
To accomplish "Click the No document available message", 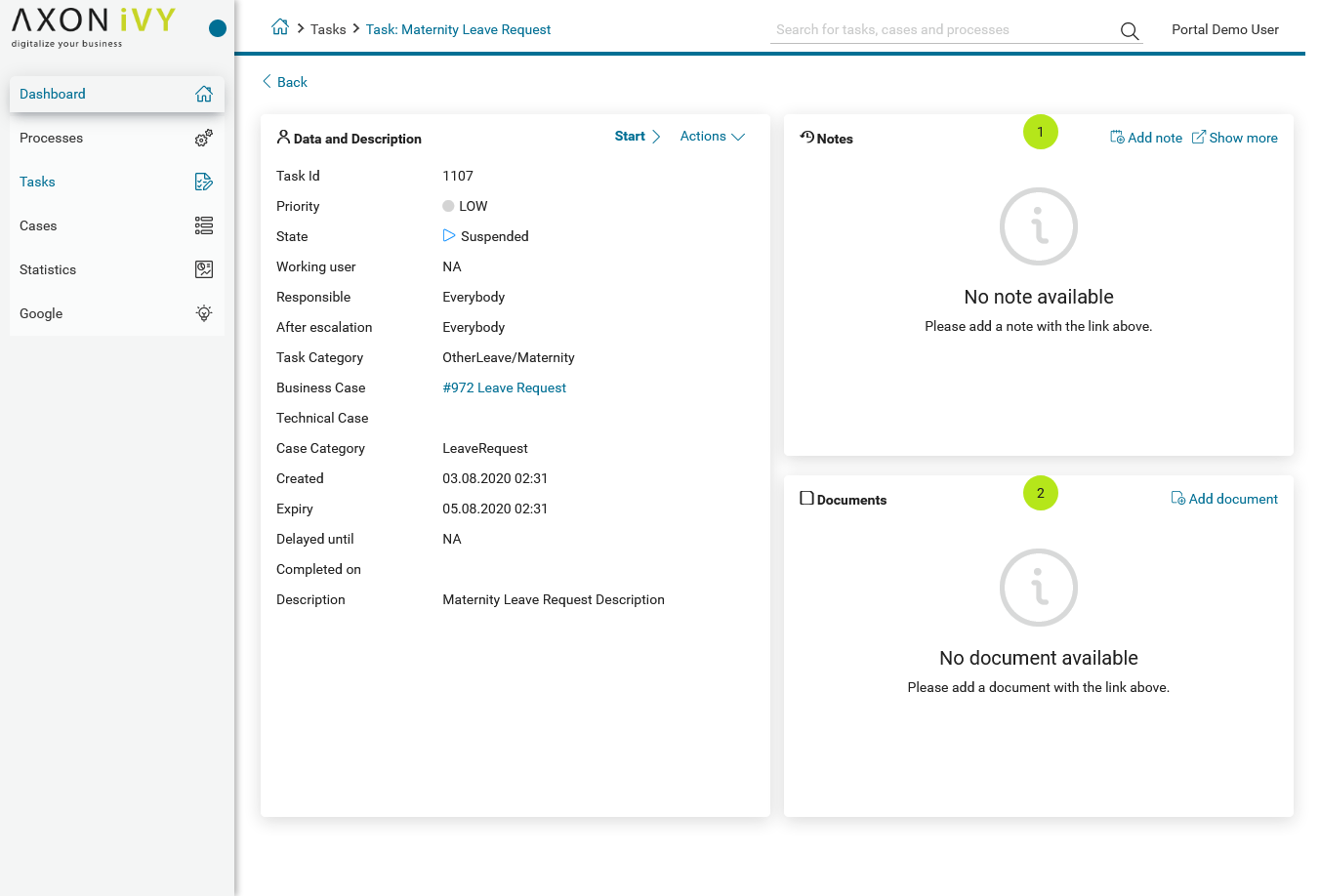I will pos(1039,658).
